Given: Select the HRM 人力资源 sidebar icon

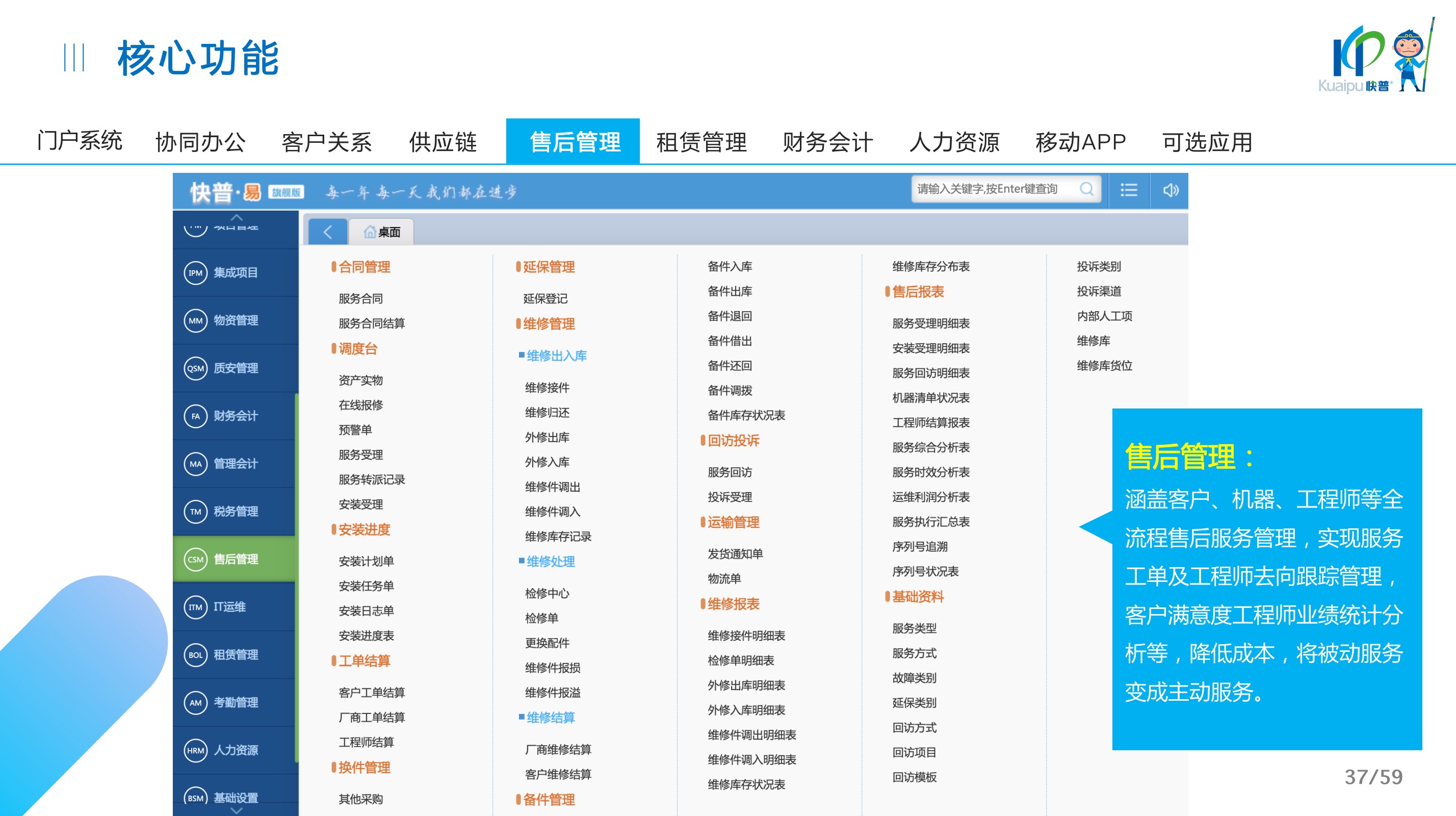Looking at the screenshot, I should (196, 750).
